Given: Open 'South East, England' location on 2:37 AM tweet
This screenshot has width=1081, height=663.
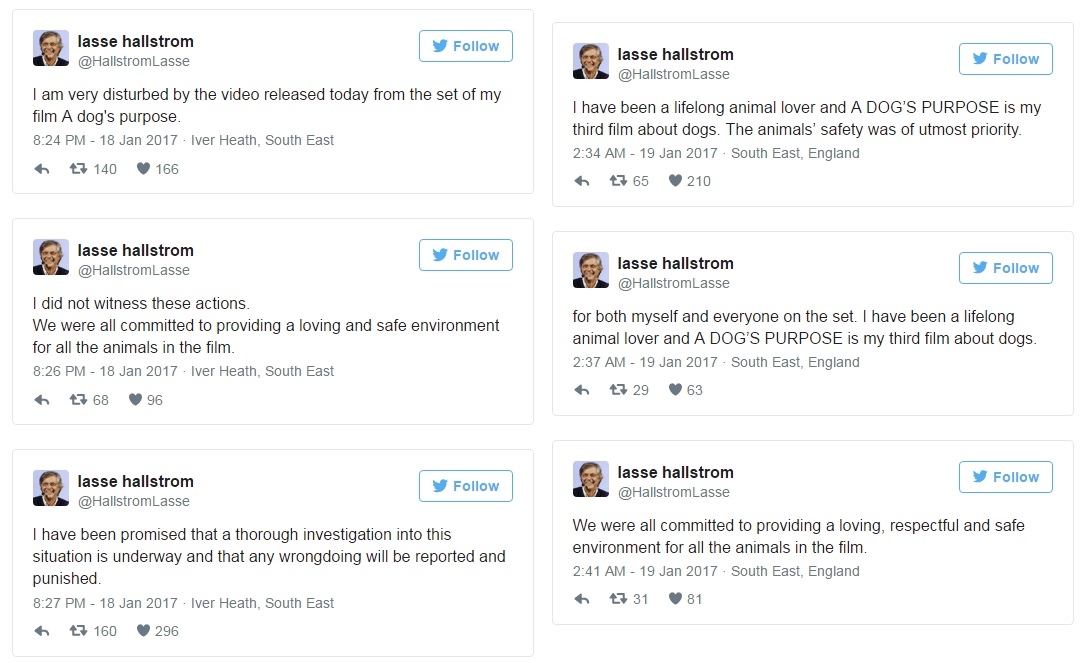Looking at the screenshot, I should point(795,362).
